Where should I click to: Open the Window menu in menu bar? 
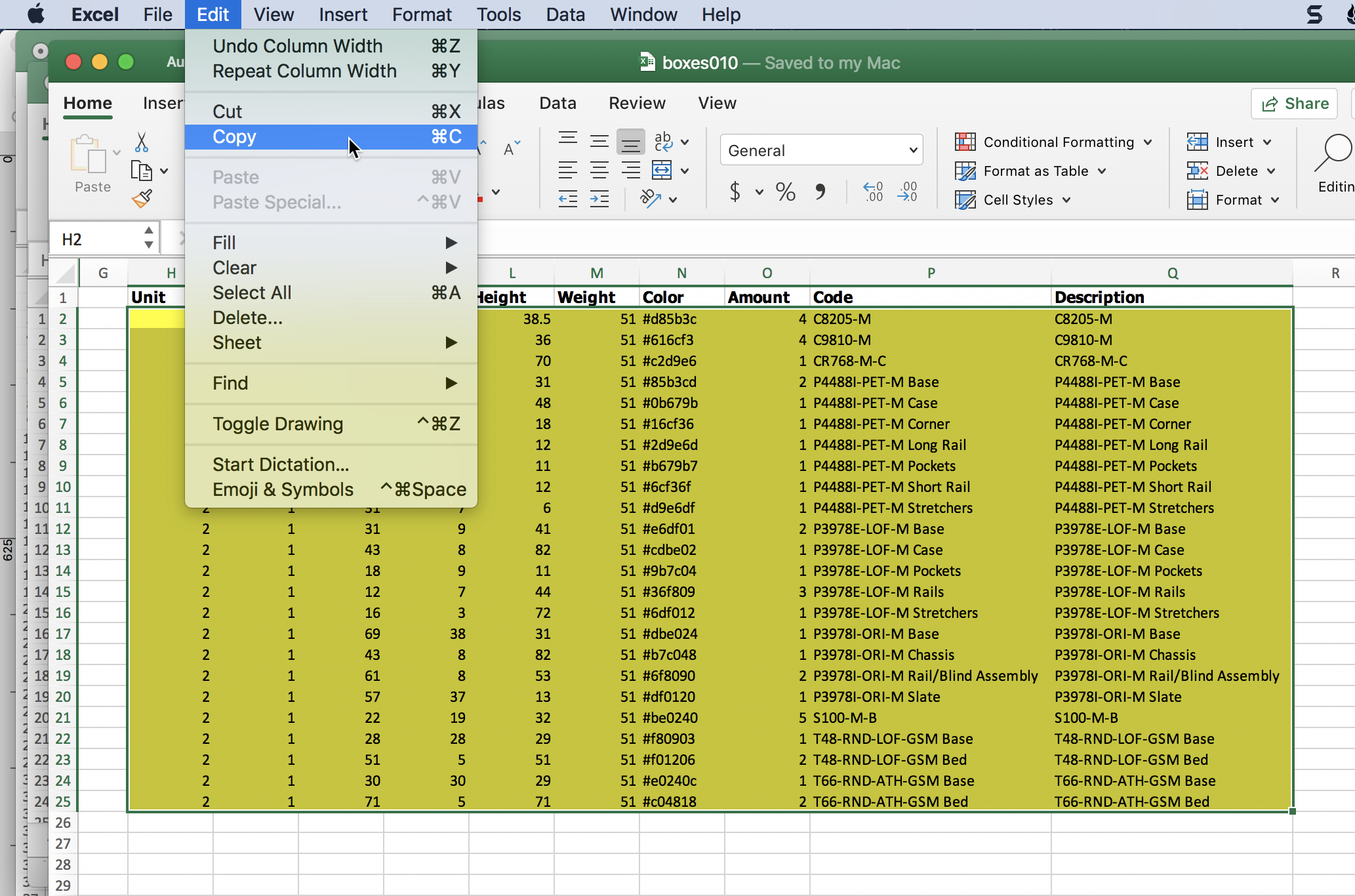(643, 14)
